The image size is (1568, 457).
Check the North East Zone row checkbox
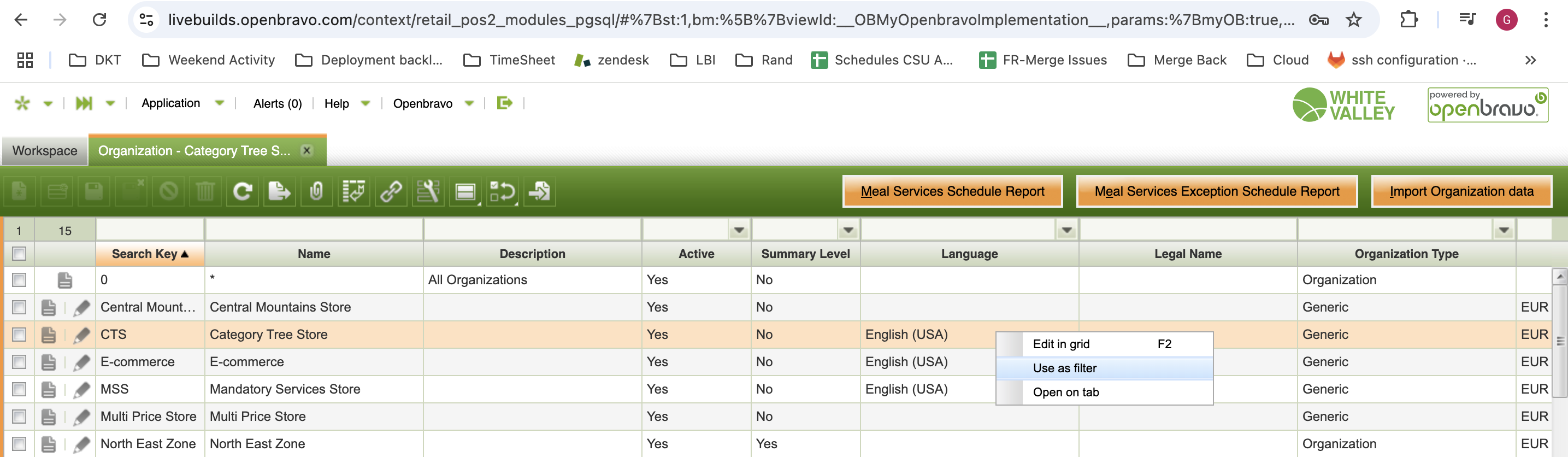coord(20,444)
